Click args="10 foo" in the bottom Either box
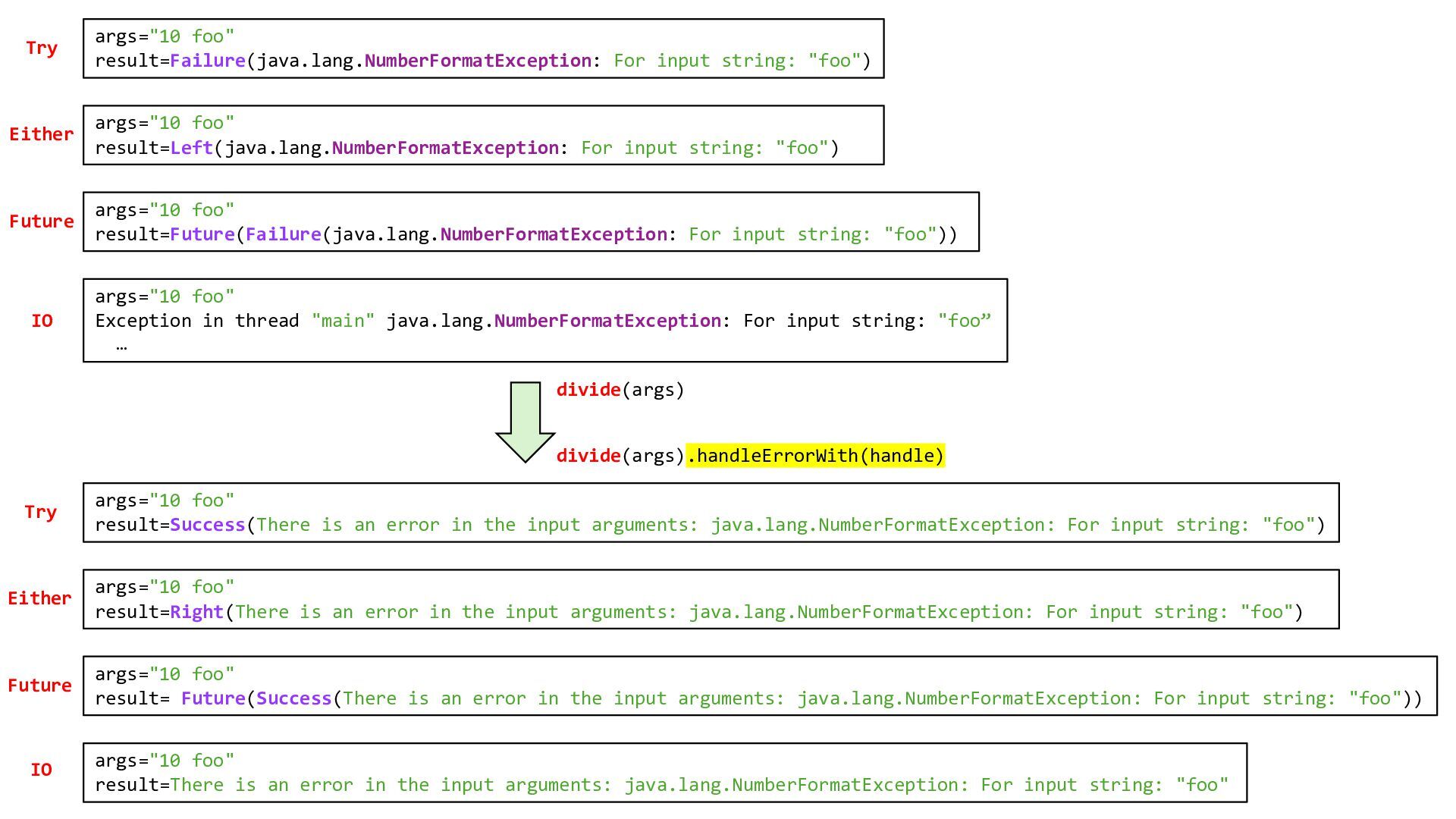This screenshot has width=1456, height=819. pyautogui.click(x=165, y=587)
